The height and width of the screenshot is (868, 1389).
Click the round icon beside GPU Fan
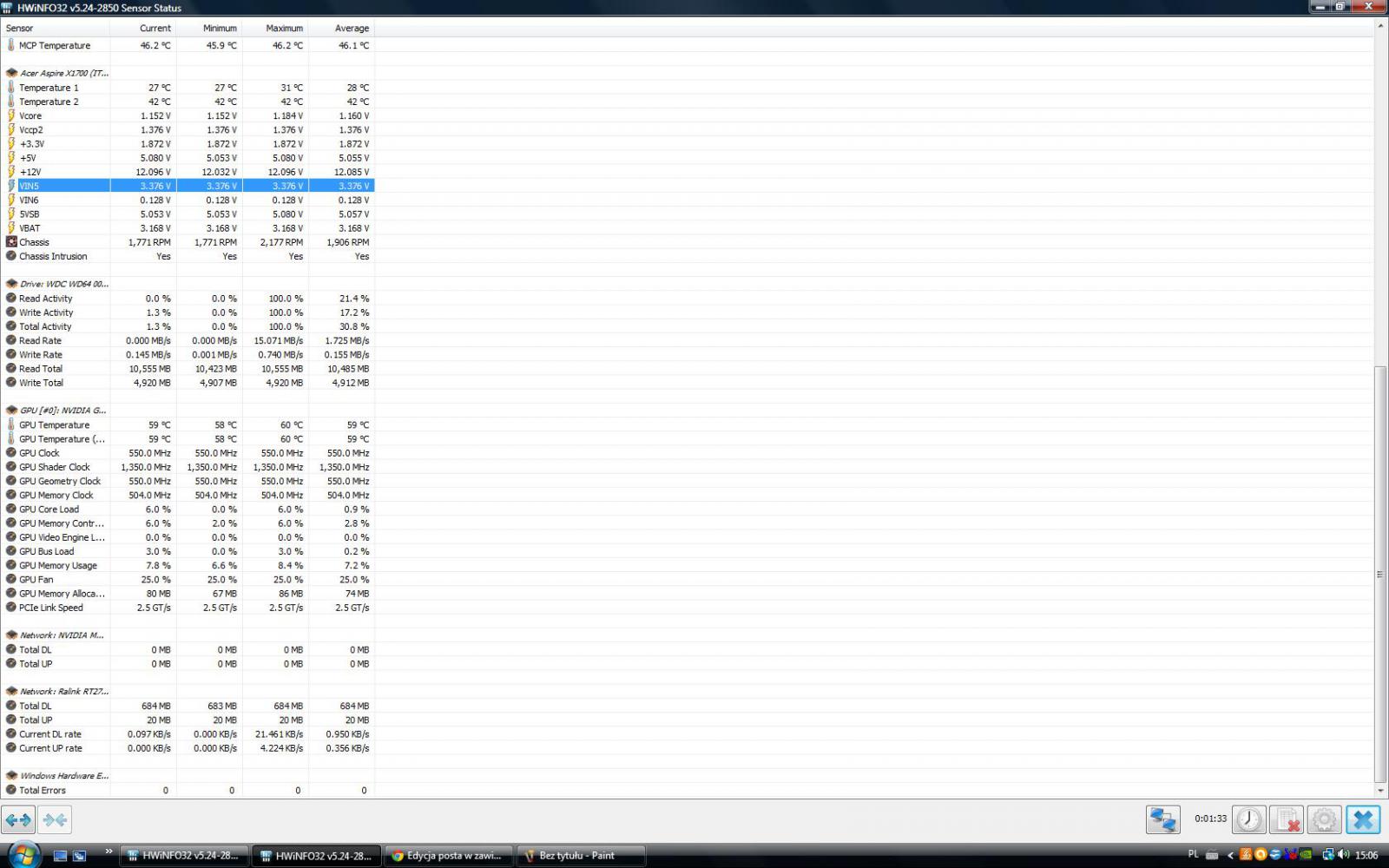11,580
